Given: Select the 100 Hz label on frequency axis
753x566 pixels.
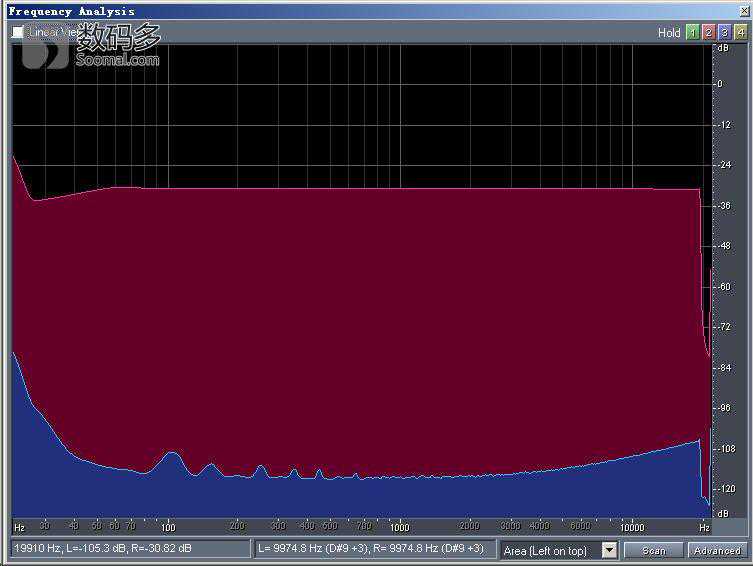Looking at the screenshot, I should point(168,526).
